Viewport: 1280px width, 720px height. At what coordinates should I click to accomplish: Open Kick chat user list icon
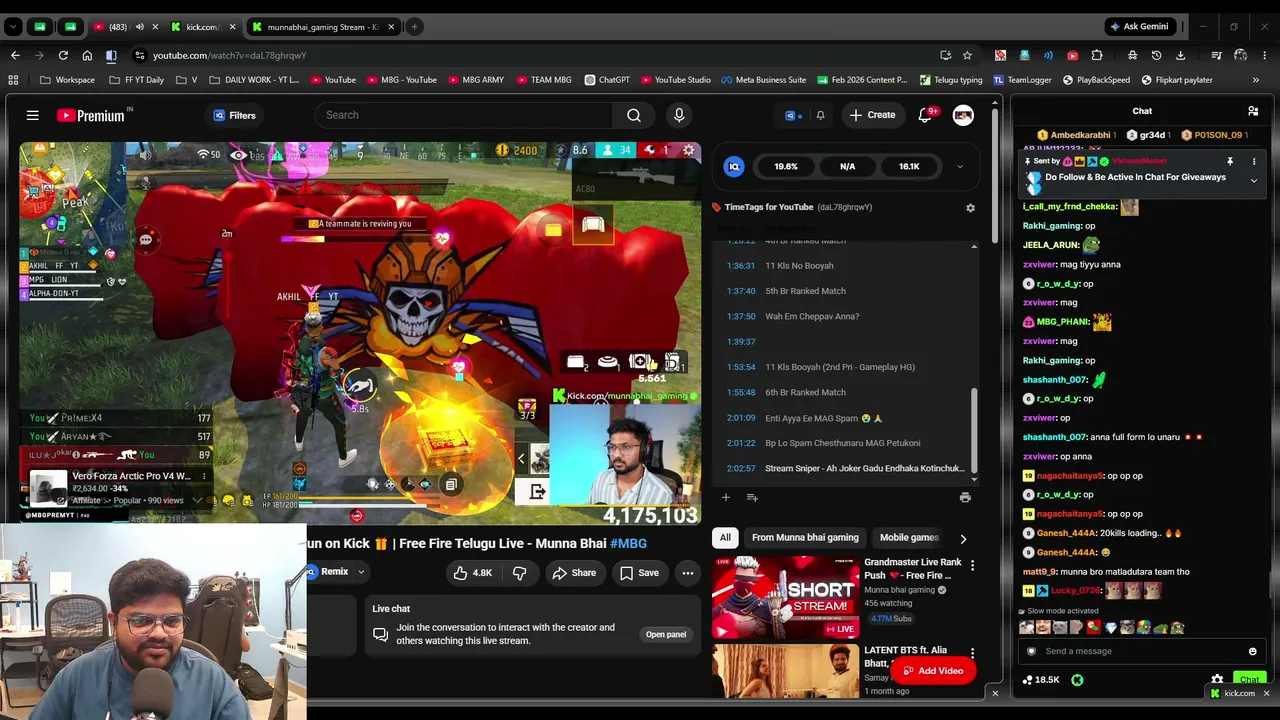(x=1253, y=111)
